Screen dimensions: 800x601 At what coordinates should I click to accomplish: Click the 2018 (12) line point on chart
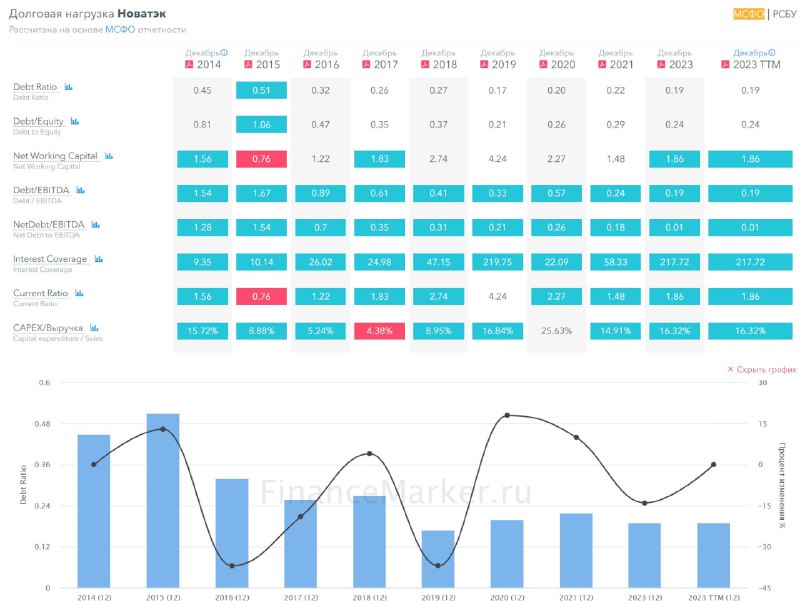point(369,454)
